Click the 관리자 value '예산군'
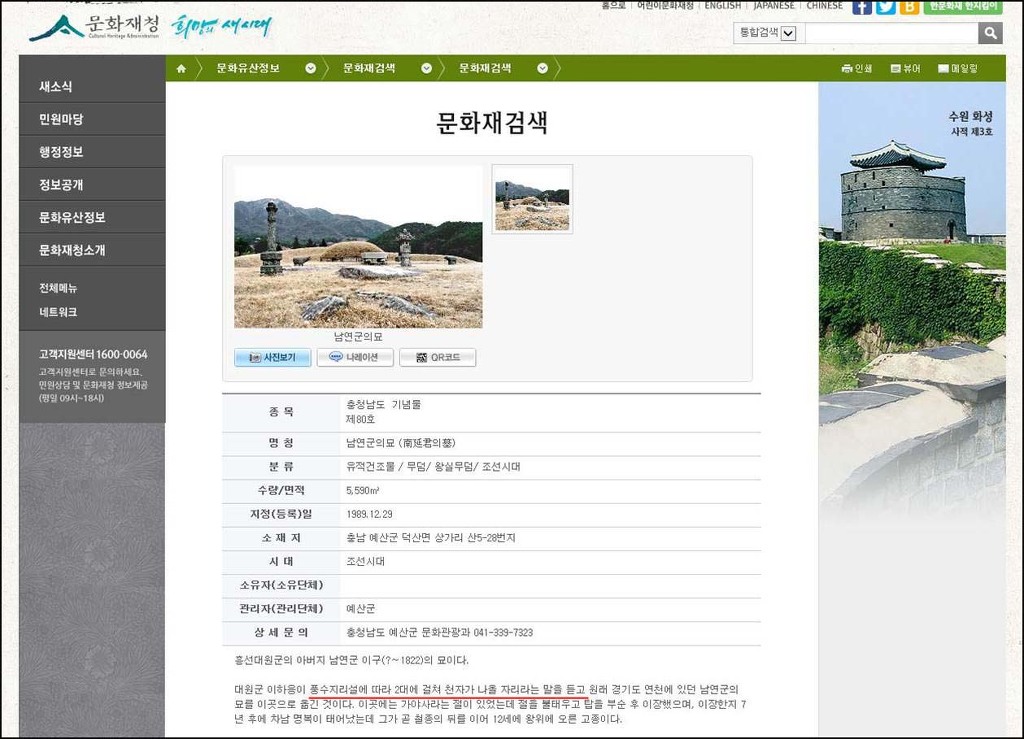 point(360,609)
